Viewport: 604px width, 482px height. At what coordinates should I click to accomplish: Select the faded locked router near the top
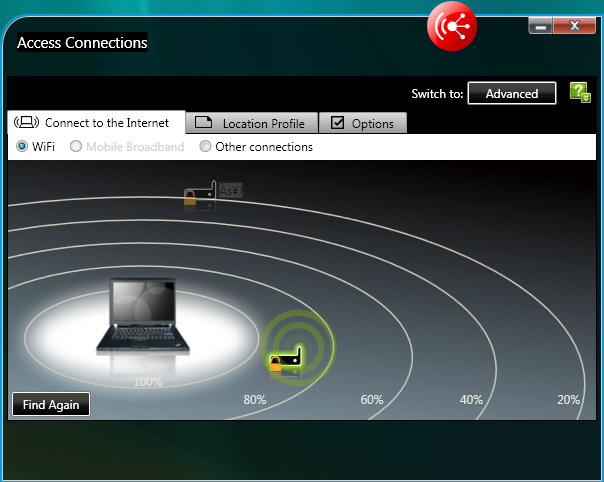coord(200,193)
